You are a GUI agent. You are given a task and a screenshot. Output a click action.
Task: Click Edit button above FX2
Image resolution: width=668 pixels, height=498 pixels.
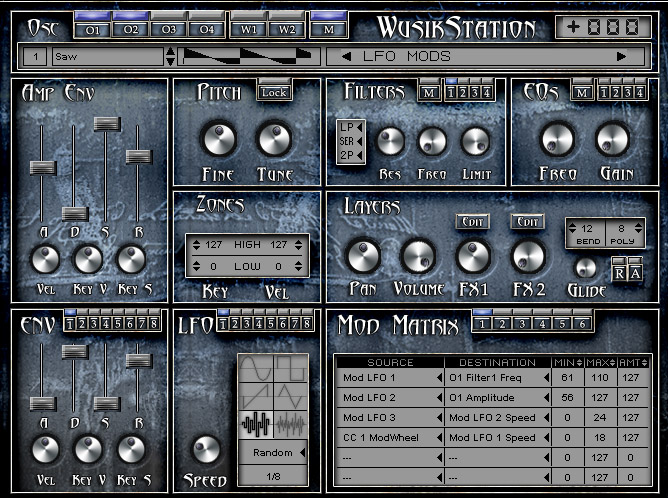tap(527, 222)
